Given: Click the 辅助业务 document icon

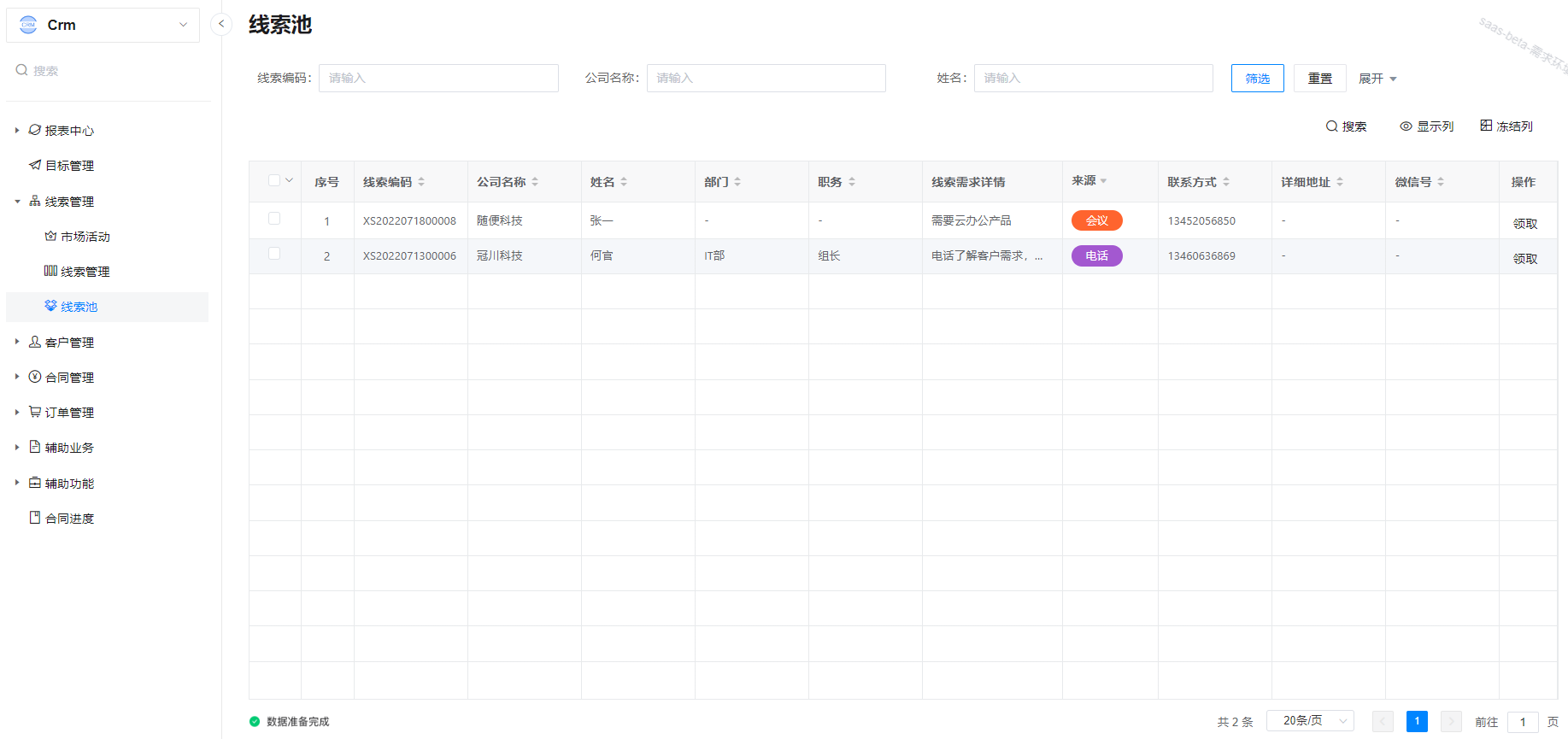Looking at the screenshot, I should coord(35,447).
